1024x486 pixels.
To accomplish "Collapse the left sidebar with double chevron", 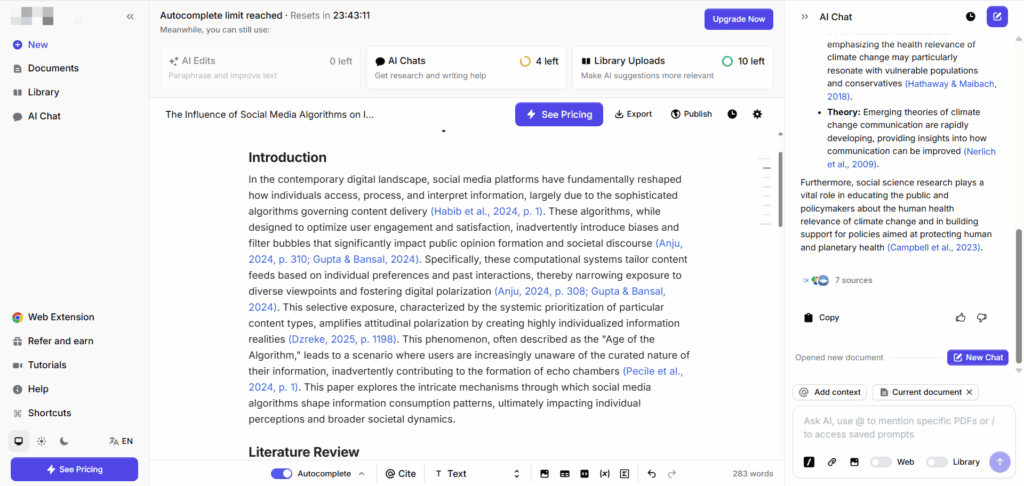I will coord(130,16).
